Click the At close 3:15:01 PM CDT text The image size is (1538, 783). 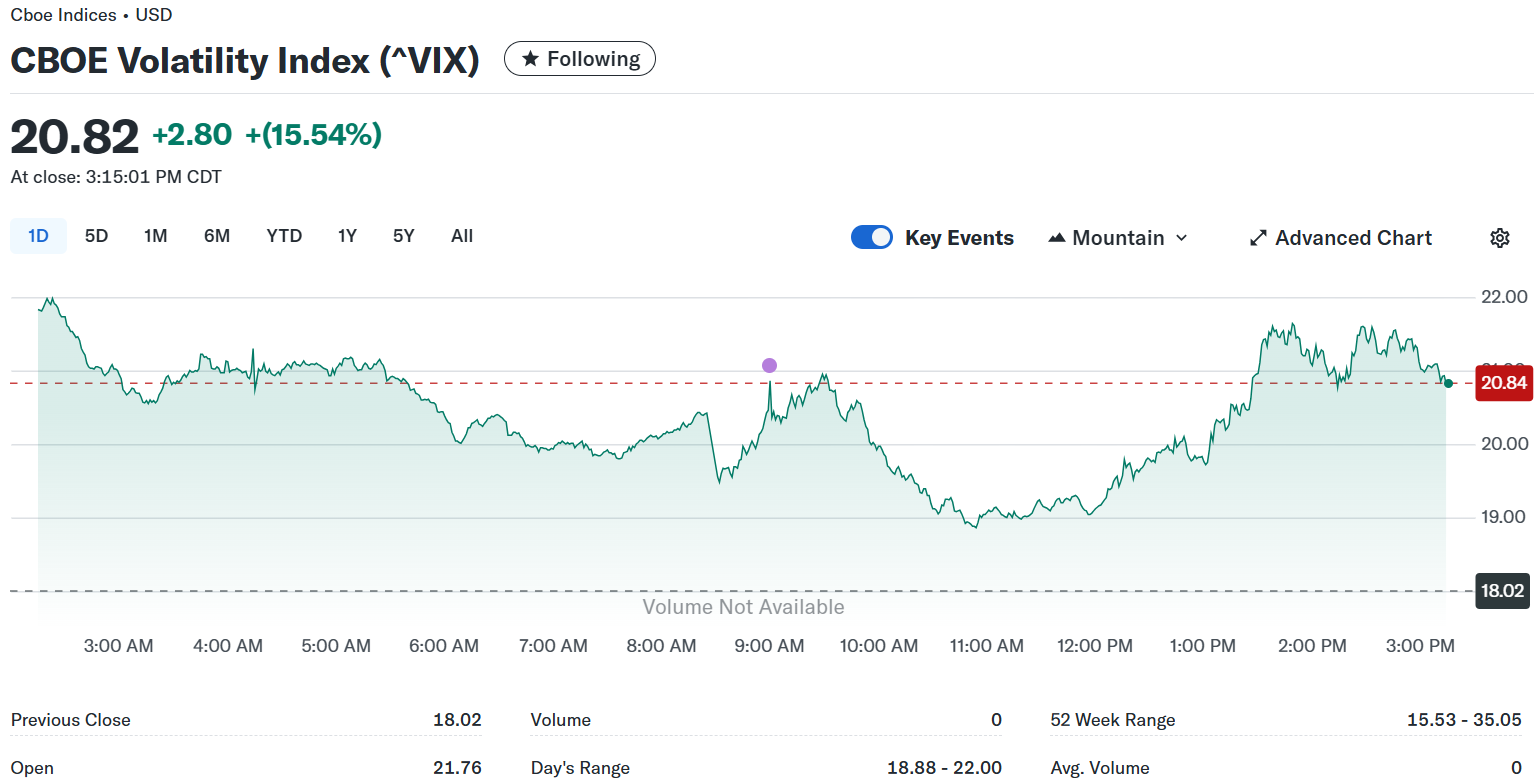coord(116,177)
